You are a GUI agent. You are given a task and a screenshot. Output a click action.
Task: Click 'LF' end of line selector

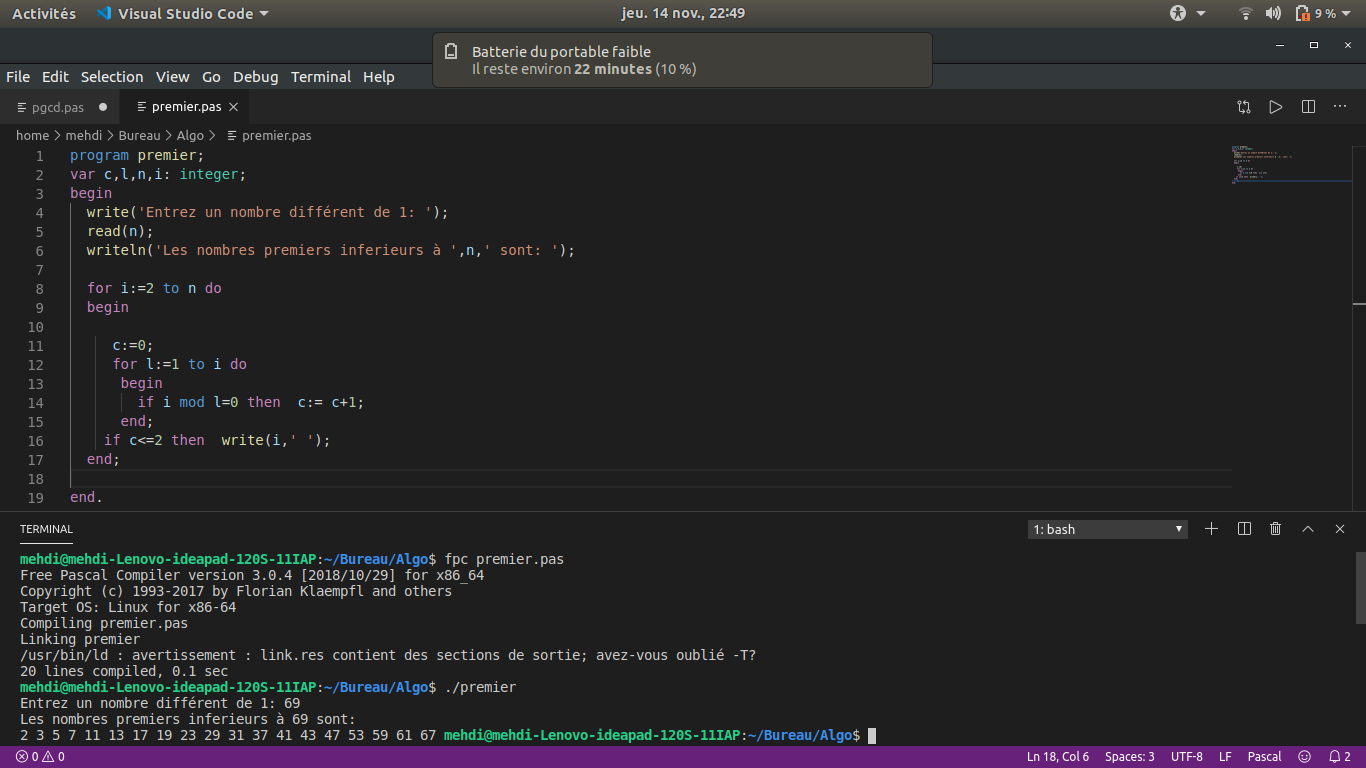click(1225, 757)
